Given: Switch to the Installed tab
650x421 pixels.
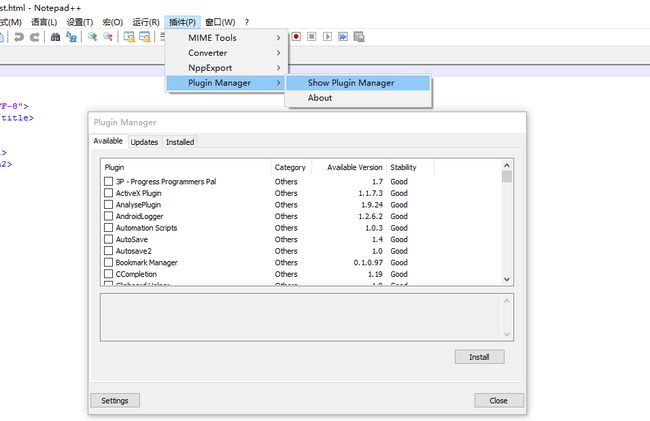Looking at the screenshot, I should click(x=180, y=142).
